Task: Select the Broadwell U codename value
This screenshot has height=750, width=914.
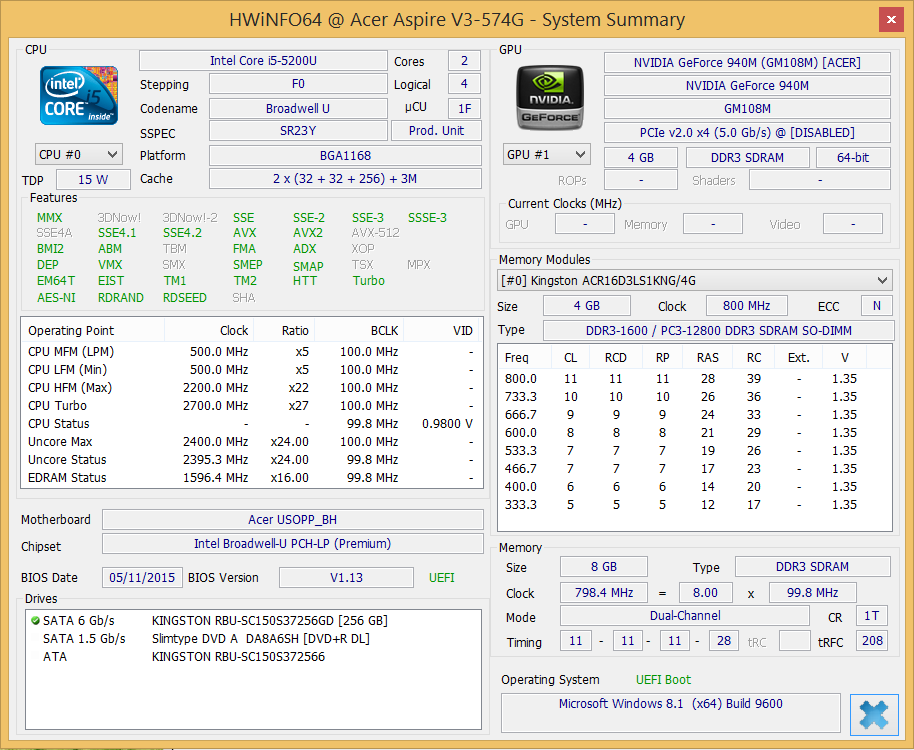Action: pyautogui.click(x=298, y=108)
